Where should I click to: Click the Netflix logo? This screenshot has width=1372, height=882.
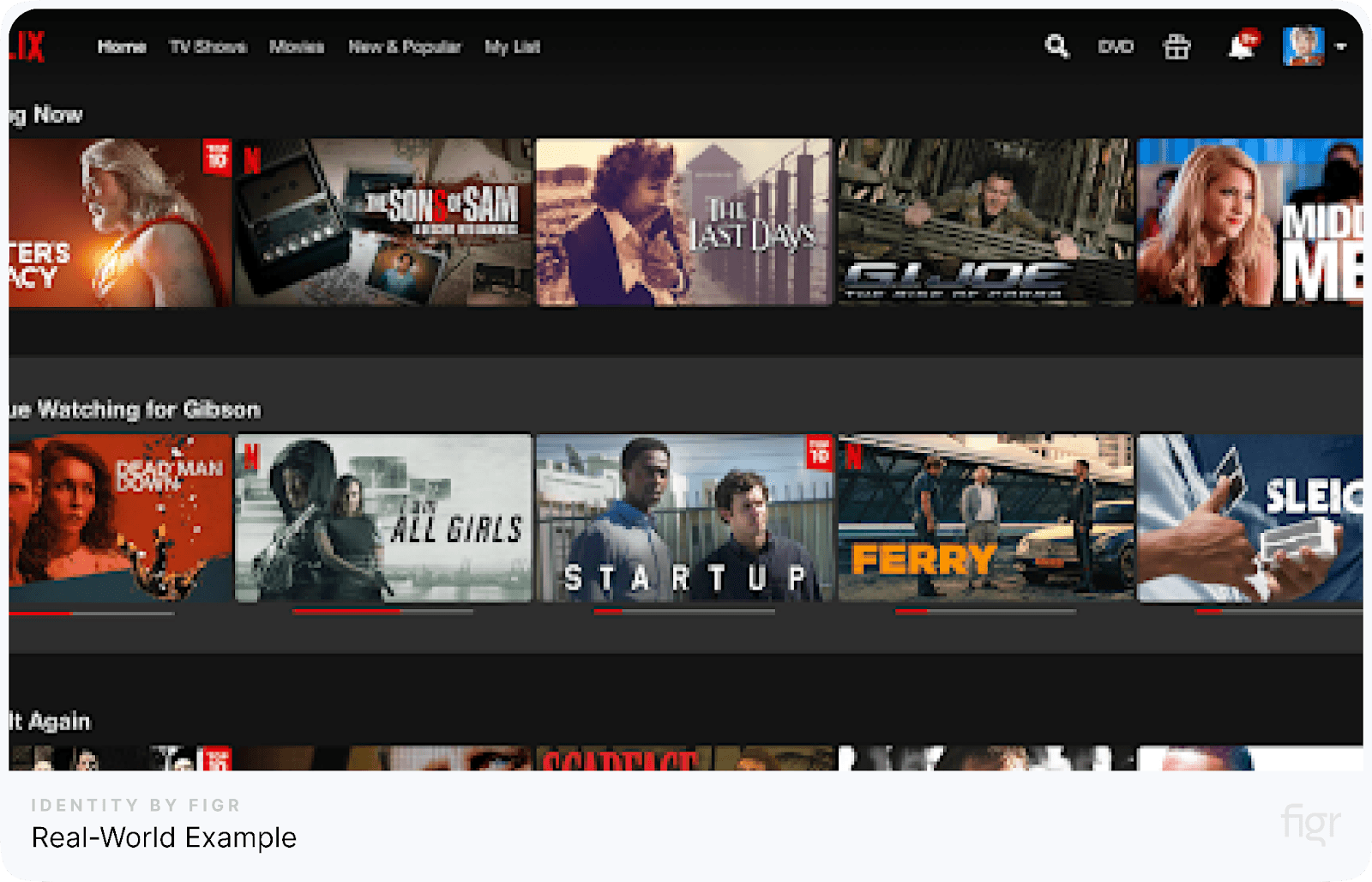click(27, 46)
